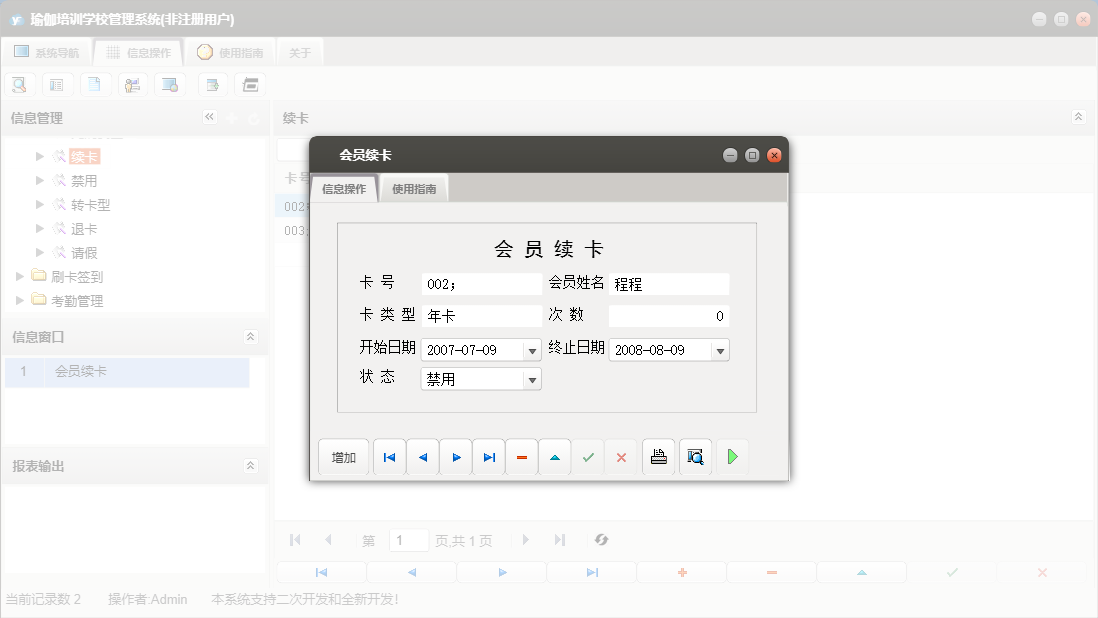Select the magnifier search icon on the toolbar
1098x618 pixels.
tap(19, 84)
